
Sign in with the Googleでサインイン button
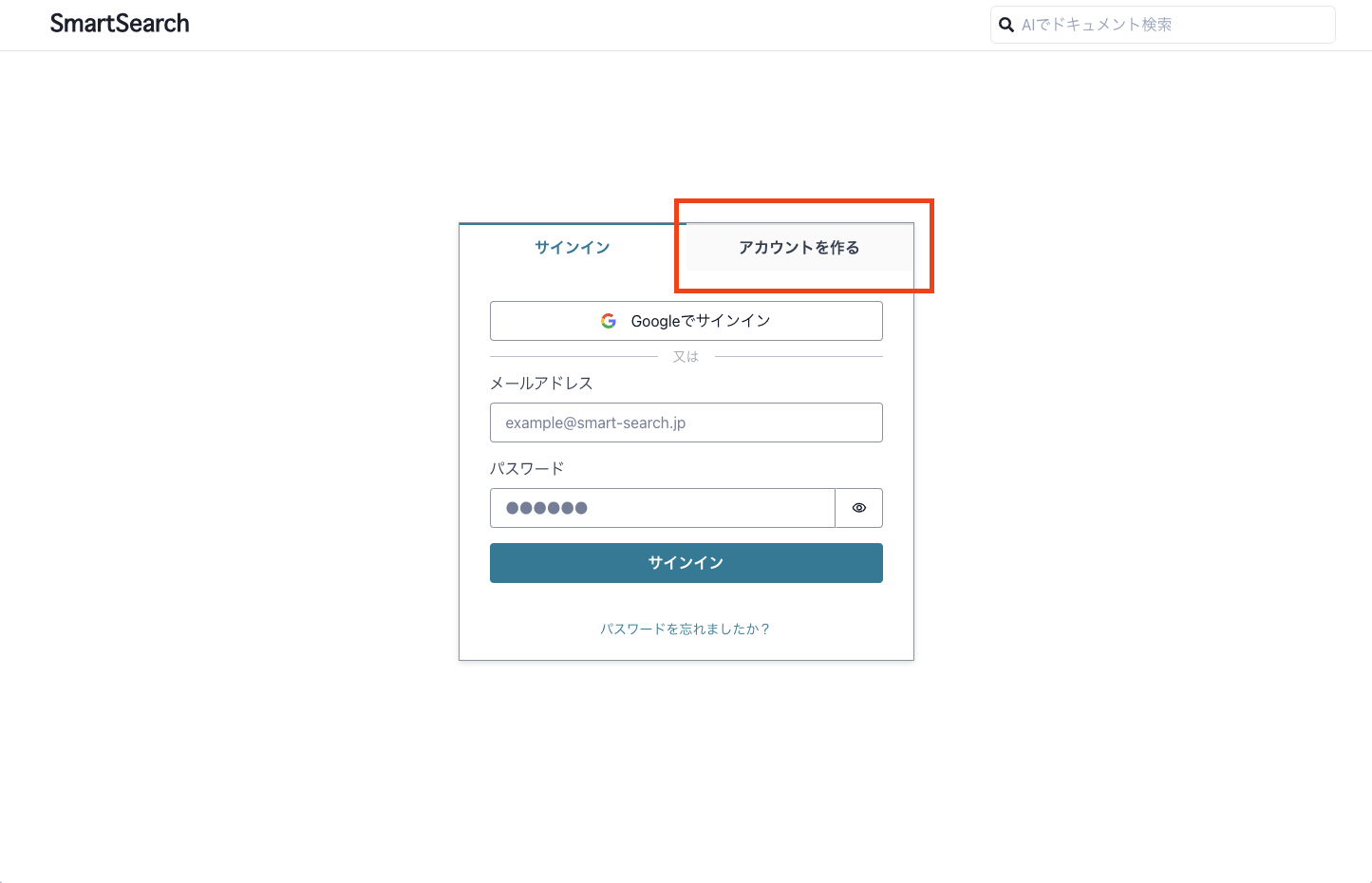click(x=686, y=321)
